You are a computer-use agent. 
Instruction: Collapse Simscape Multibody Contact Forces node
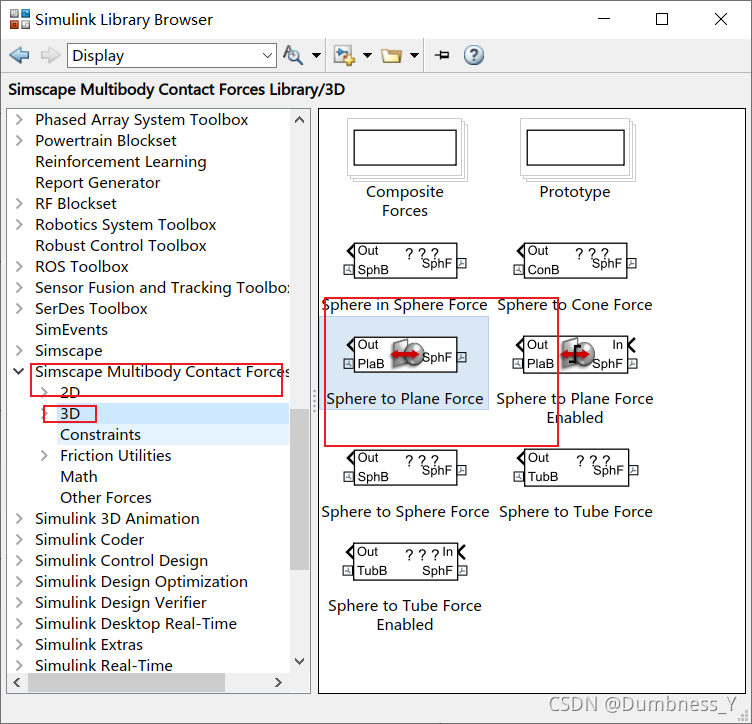[x=19, y=372]
